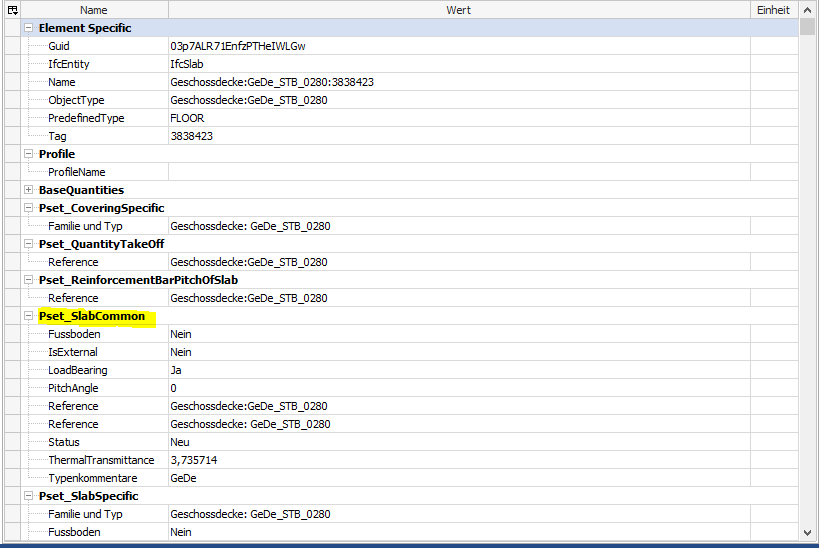Select the PredefinedType property row
This screenshot has width=819, height=548.
coord(410,118)
